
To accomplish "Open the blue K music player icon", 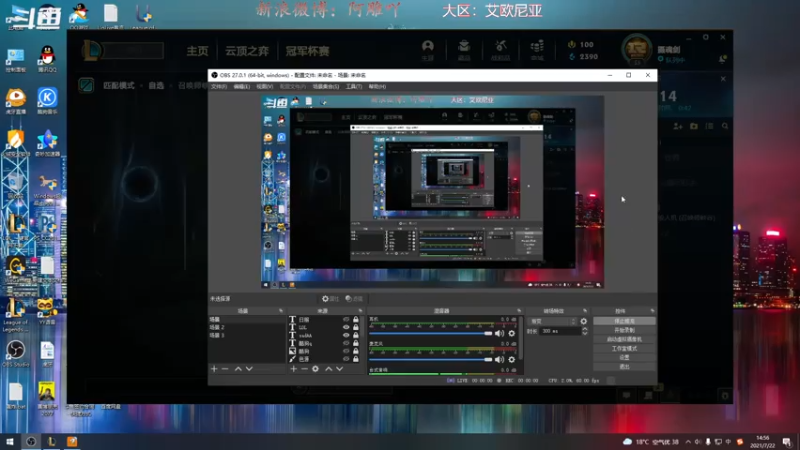I will (x=47, y=101).
